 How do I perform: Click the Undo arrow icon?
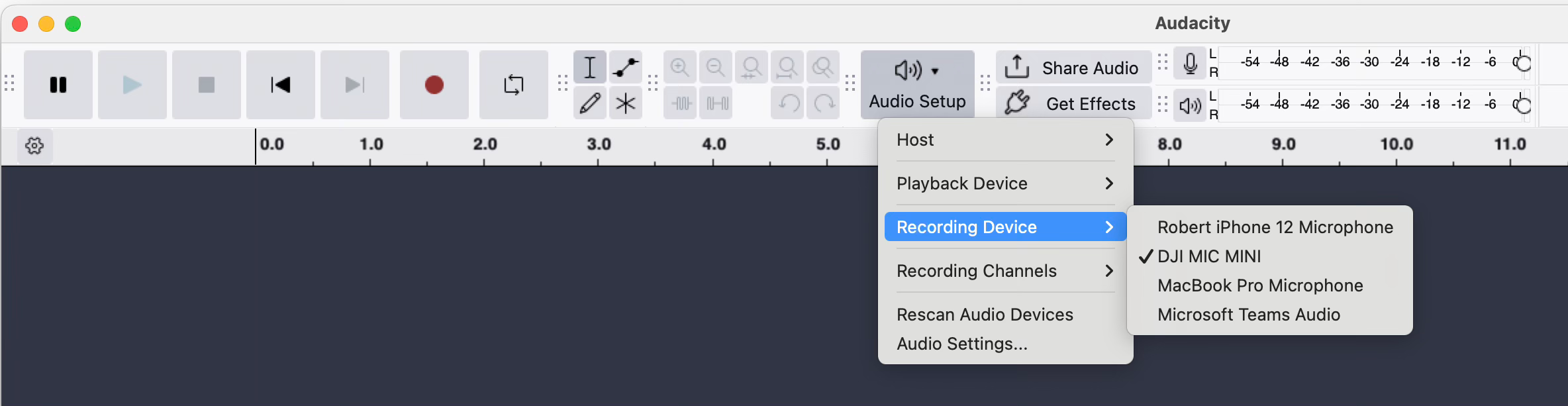pos(787,103)
